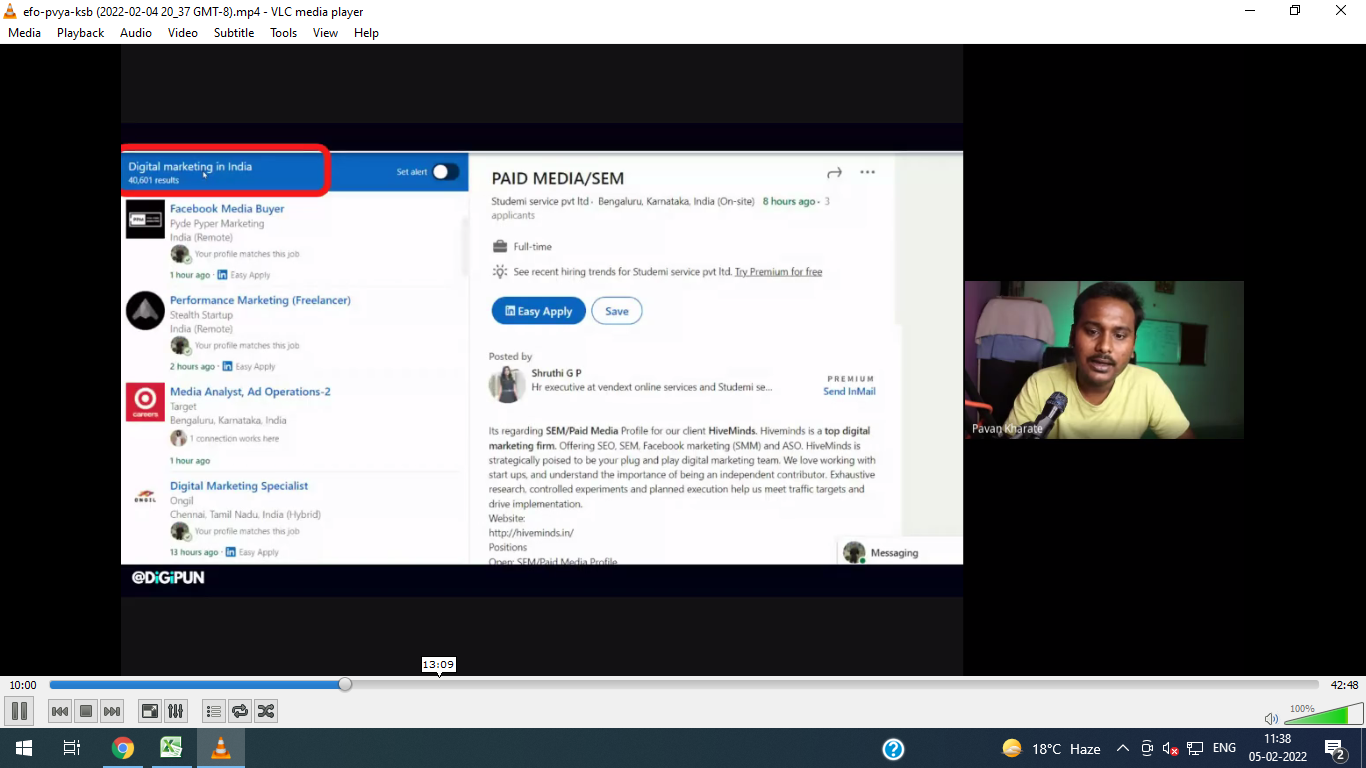Open the notification center icon
Viewport: 1366px width, 768px height.
point(1335,749)
